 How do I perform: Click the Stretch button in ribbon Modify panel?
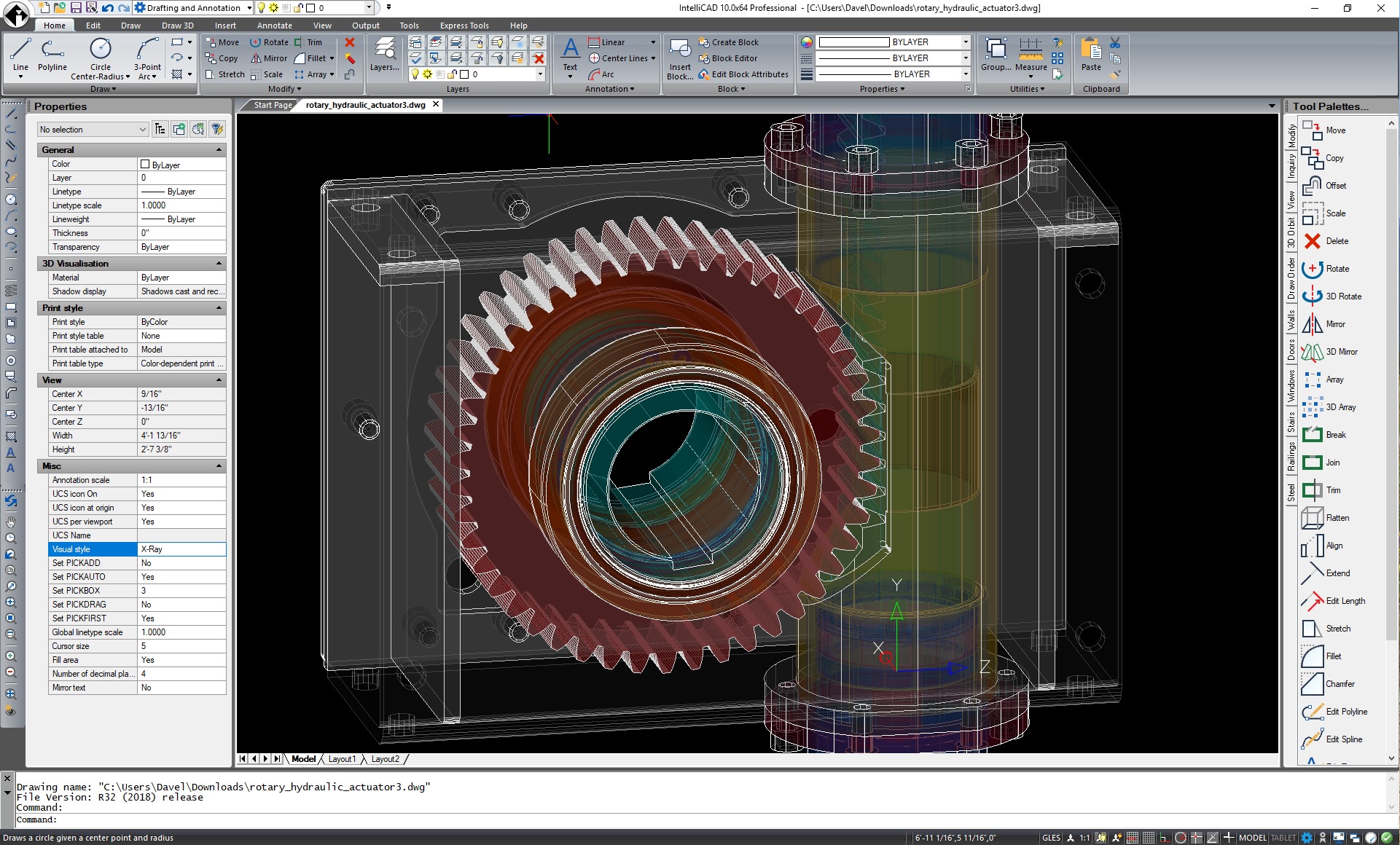224,74
